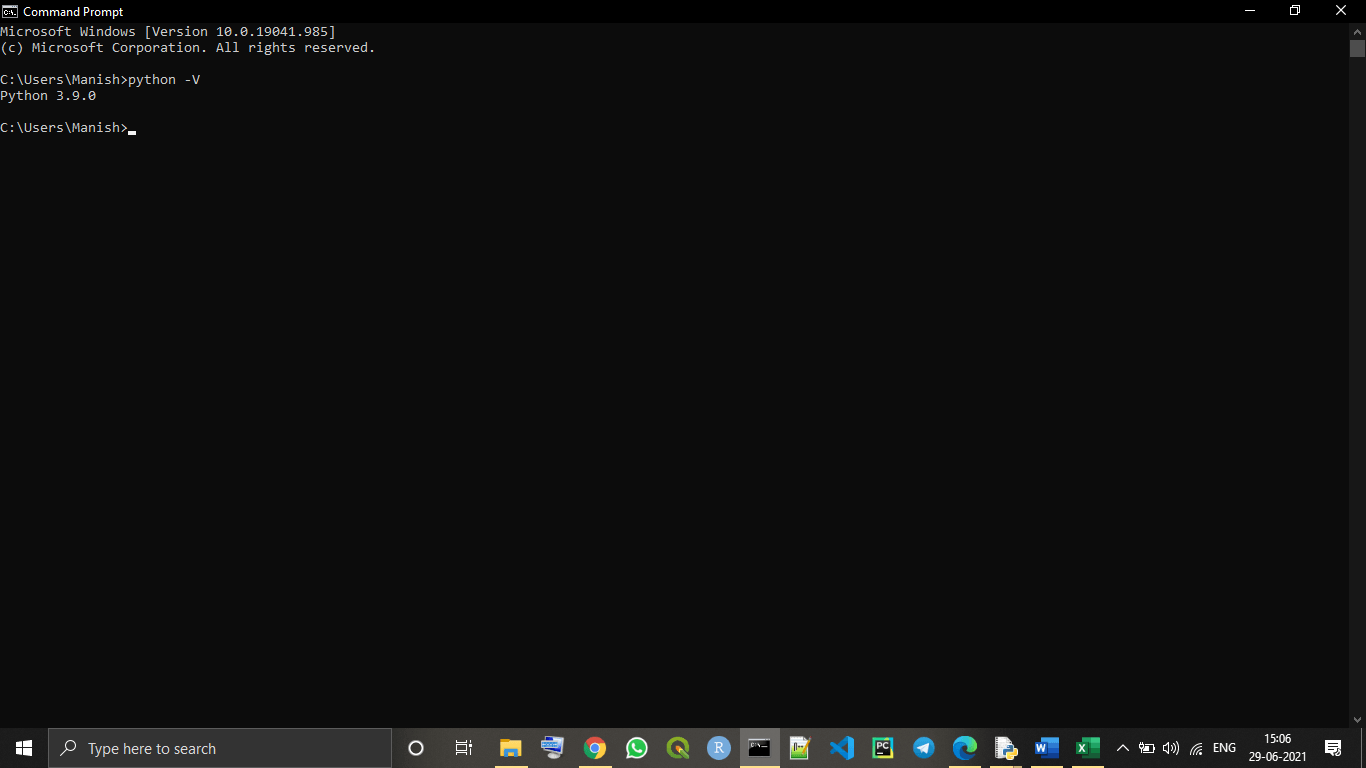
Task: Click the last C:\Users\Manish> prompt
Action: (64, 127)
